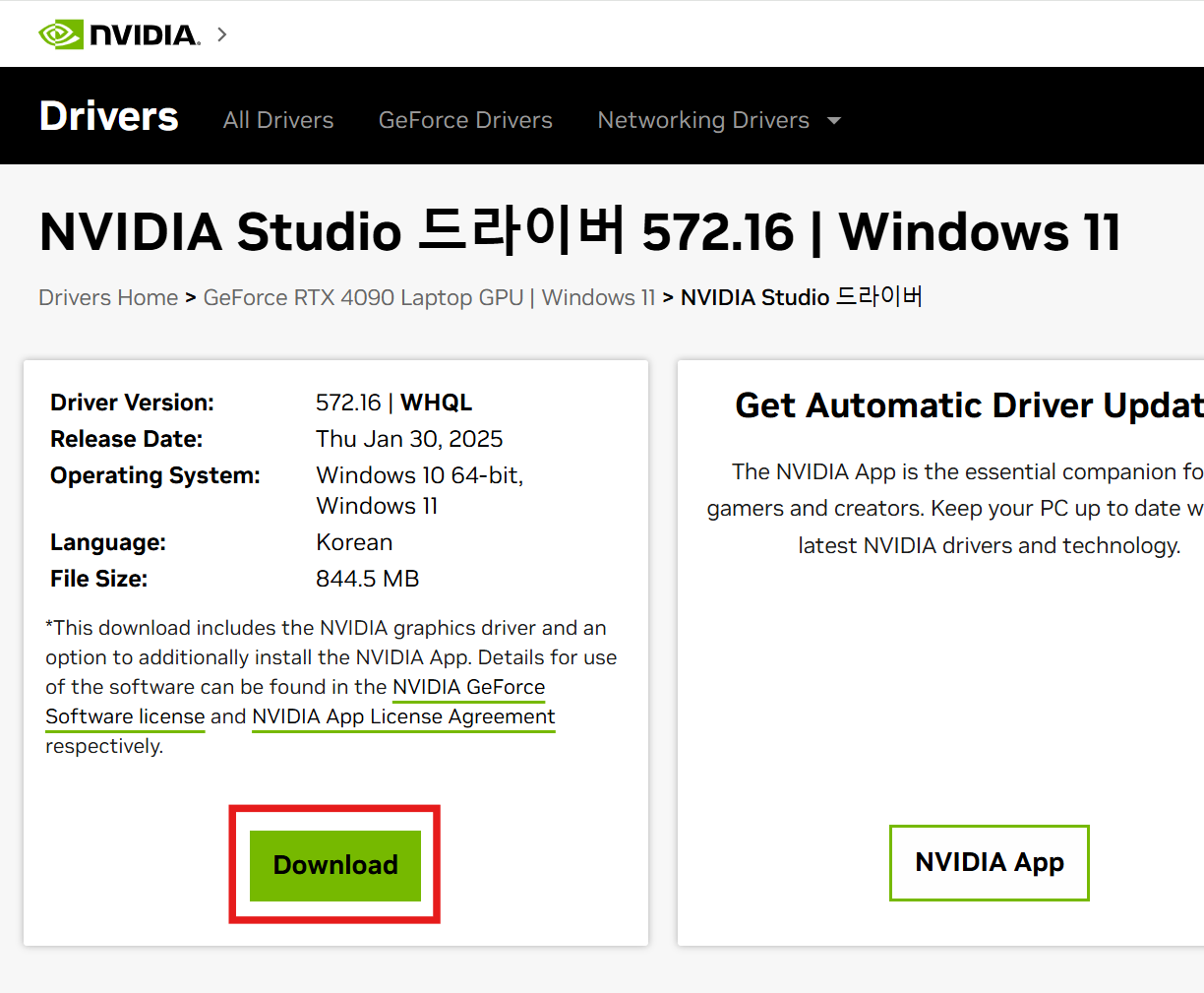Viewport: 1204px width, 993px height.
Task: Click the page title NVIDIA Studio 드라이버 572.16
Action: click(x=580, y=231)
